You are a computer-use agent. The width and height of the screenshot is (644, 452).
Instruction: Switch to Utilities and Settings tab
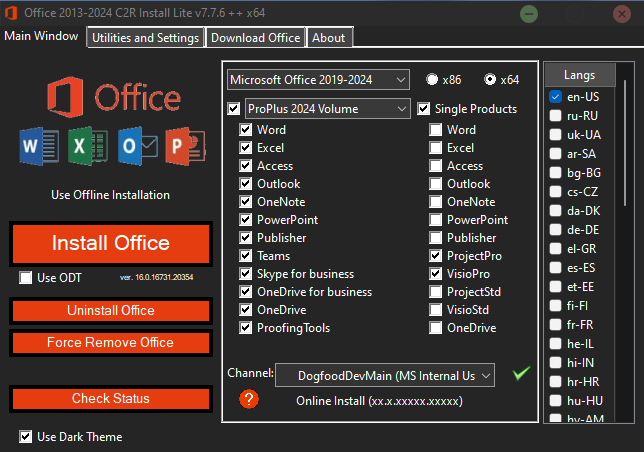(x=147, y=38)
